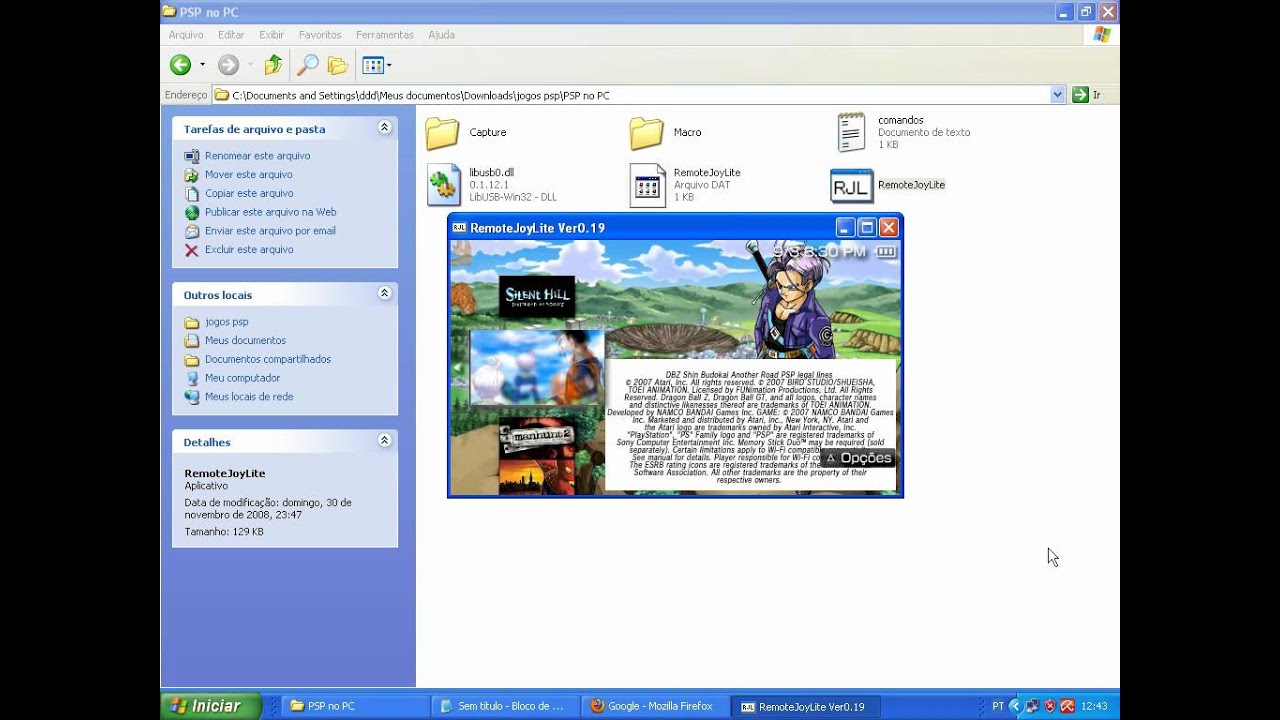Open the Back button history dropdown

[202, 65]
